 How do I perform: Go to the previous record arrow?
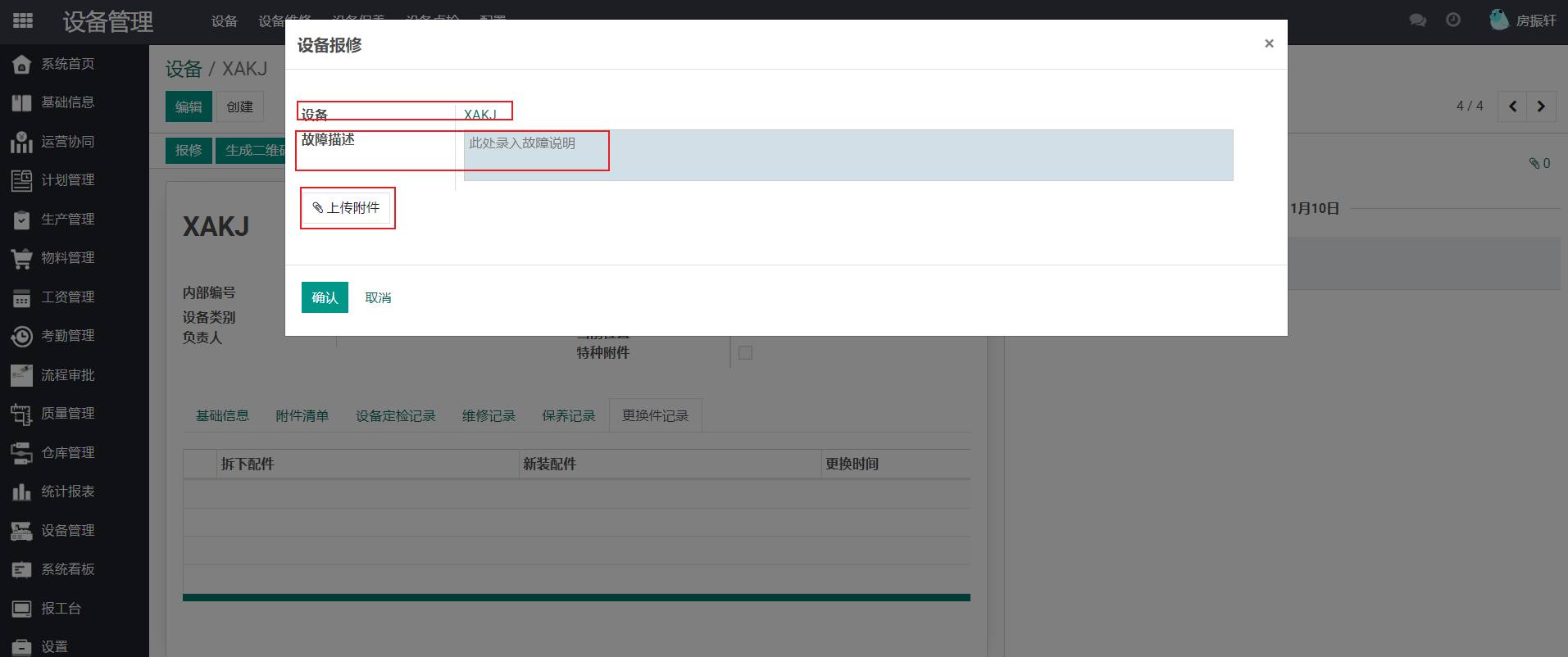1512,106
